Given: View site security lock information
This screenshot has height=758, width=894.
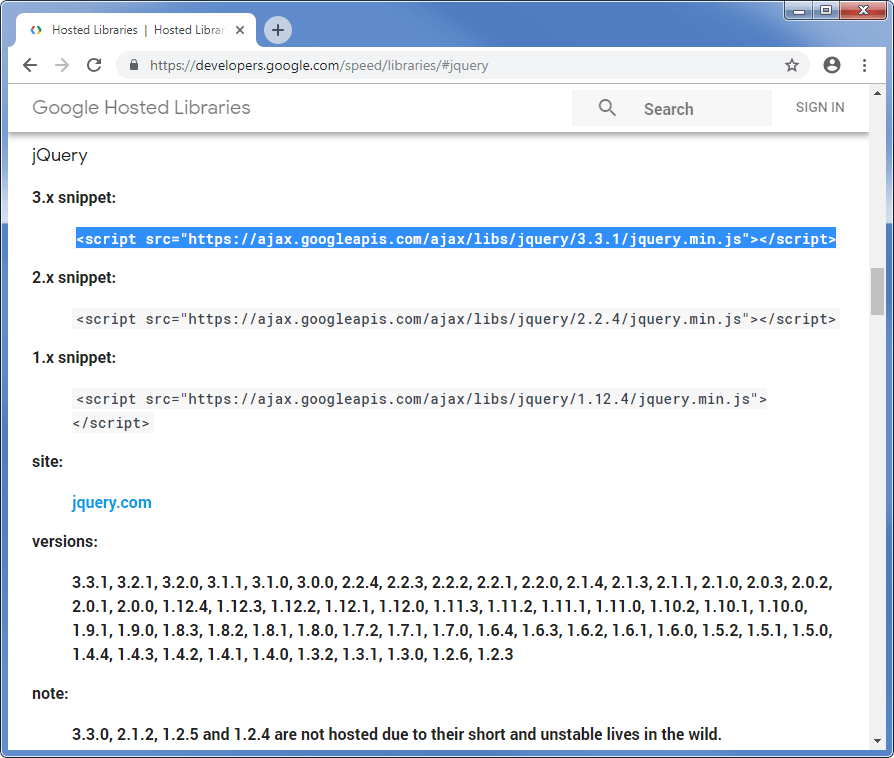Looking at the screenshot, I should tap(134, 65).
